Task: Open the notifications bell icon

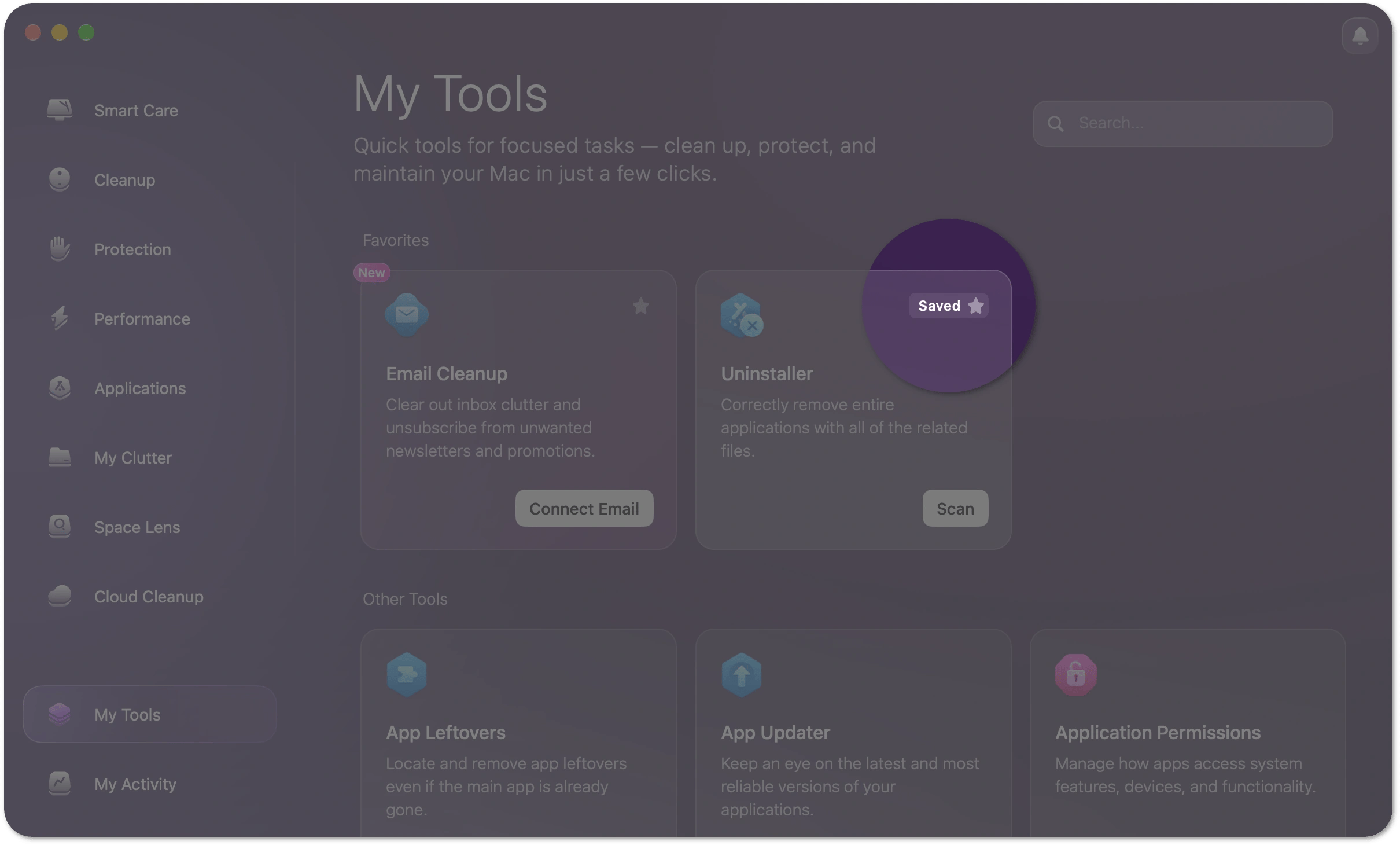Action: coord(1360,36)
